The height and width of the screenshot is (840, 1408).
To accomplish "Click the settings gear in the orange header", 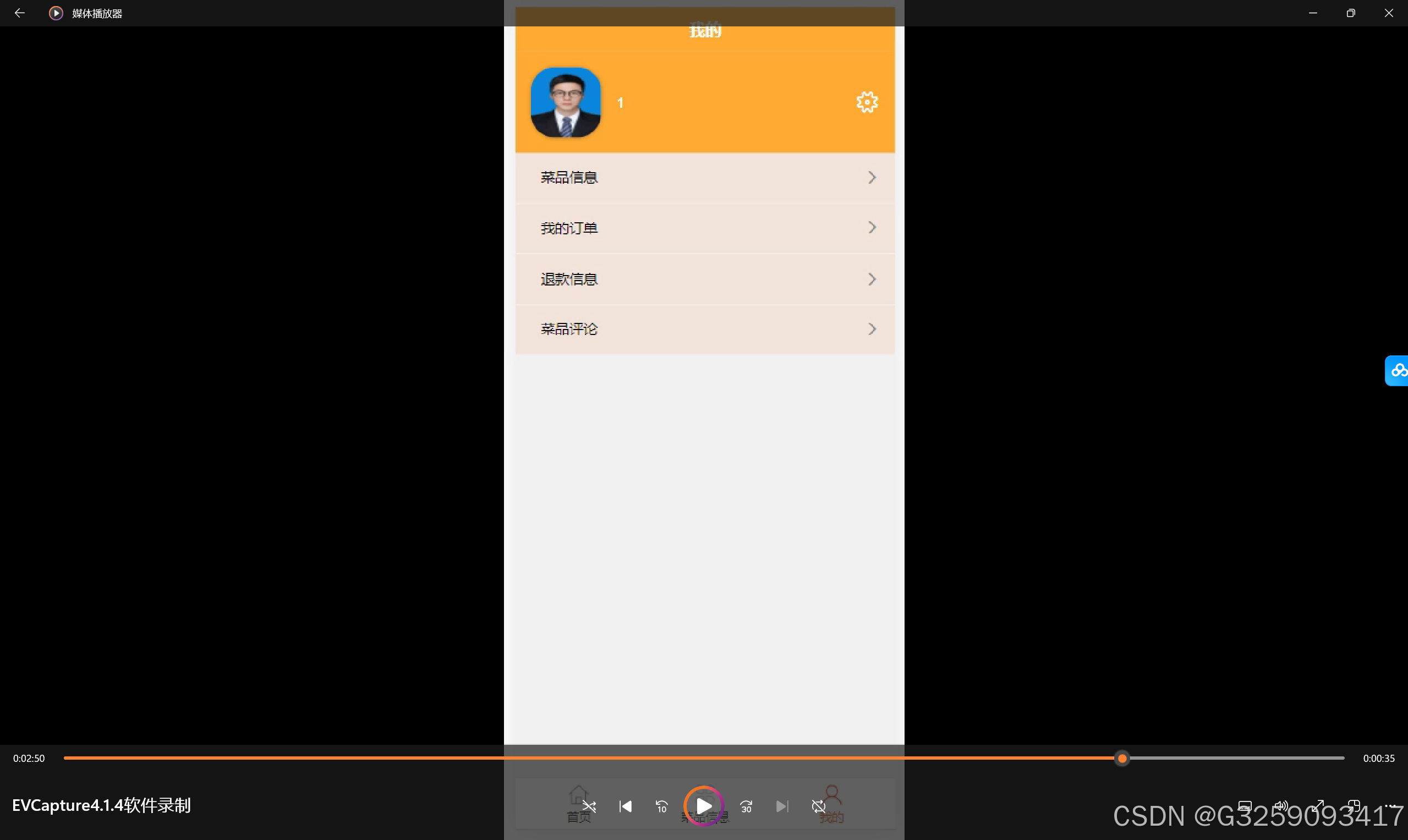I will click(867, 102).
